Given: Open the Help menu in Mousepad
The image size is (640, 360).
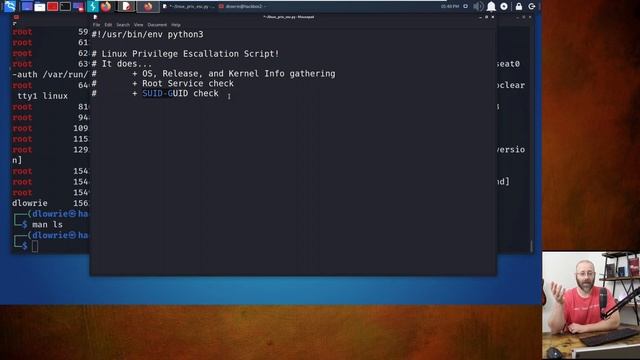Looking at the screenshot, I should coord(176,25).
